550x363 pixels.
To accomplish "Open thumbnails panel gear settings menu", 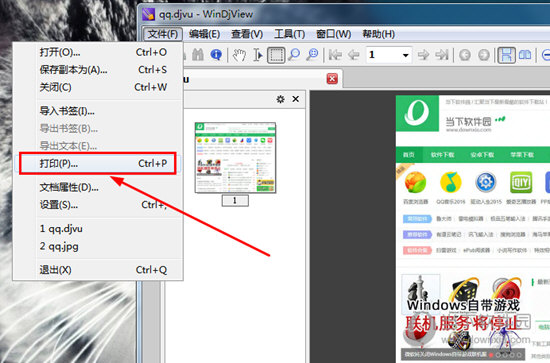I will coord(280,99).
